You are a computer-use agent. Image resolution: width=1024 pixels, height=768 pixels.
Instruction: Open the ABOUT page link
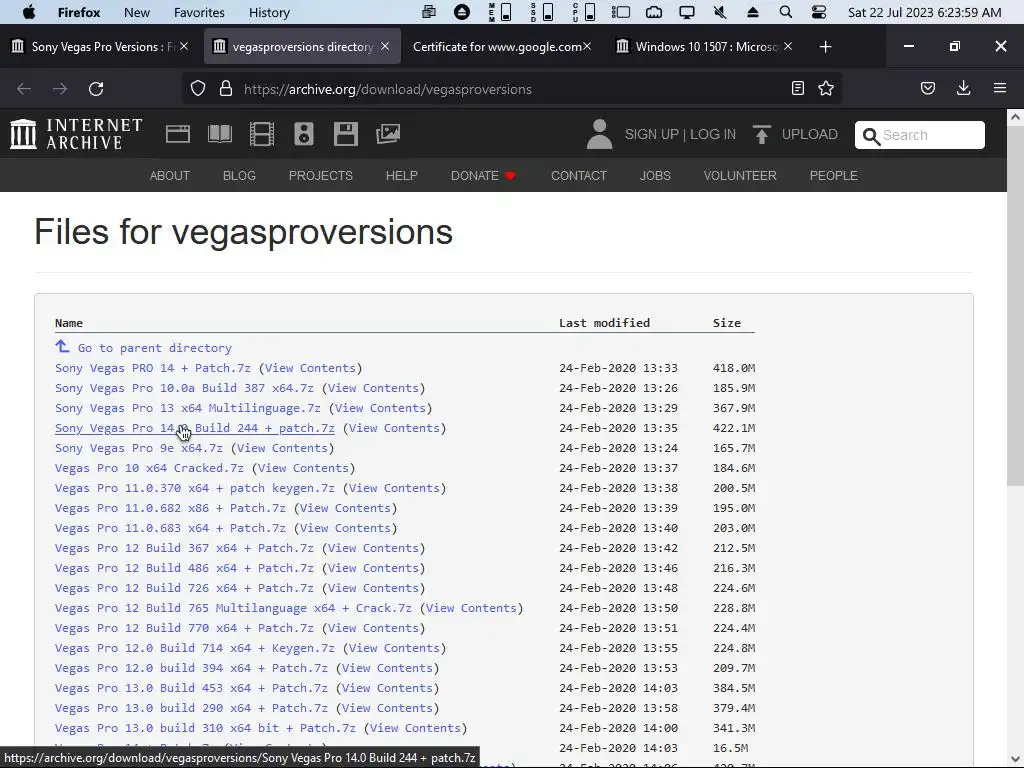tap(170, 176)
